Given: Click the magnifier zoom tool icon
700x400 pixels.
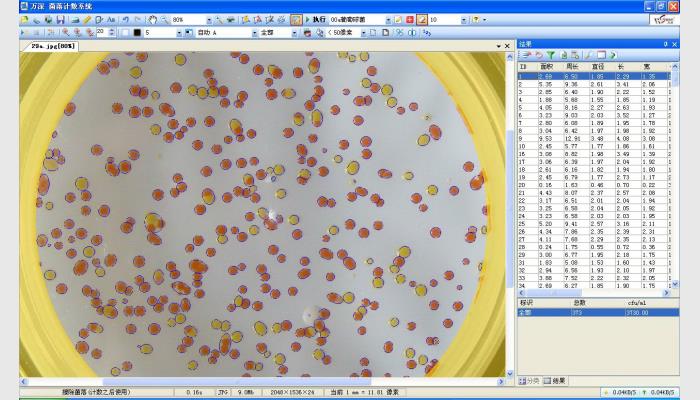Looking at the screenshot, I should [x=164, y=19].
